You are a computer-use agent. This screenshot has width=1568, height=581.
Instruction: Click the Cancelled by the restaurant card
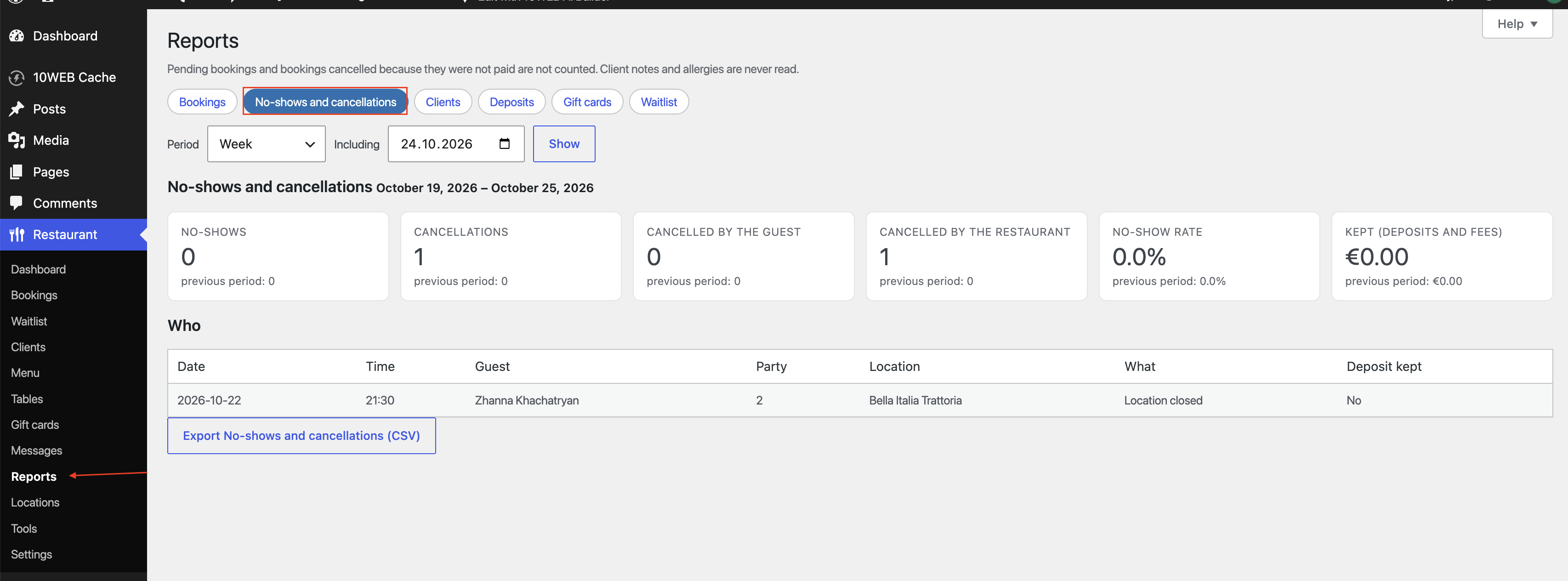[x=976, y=256]
